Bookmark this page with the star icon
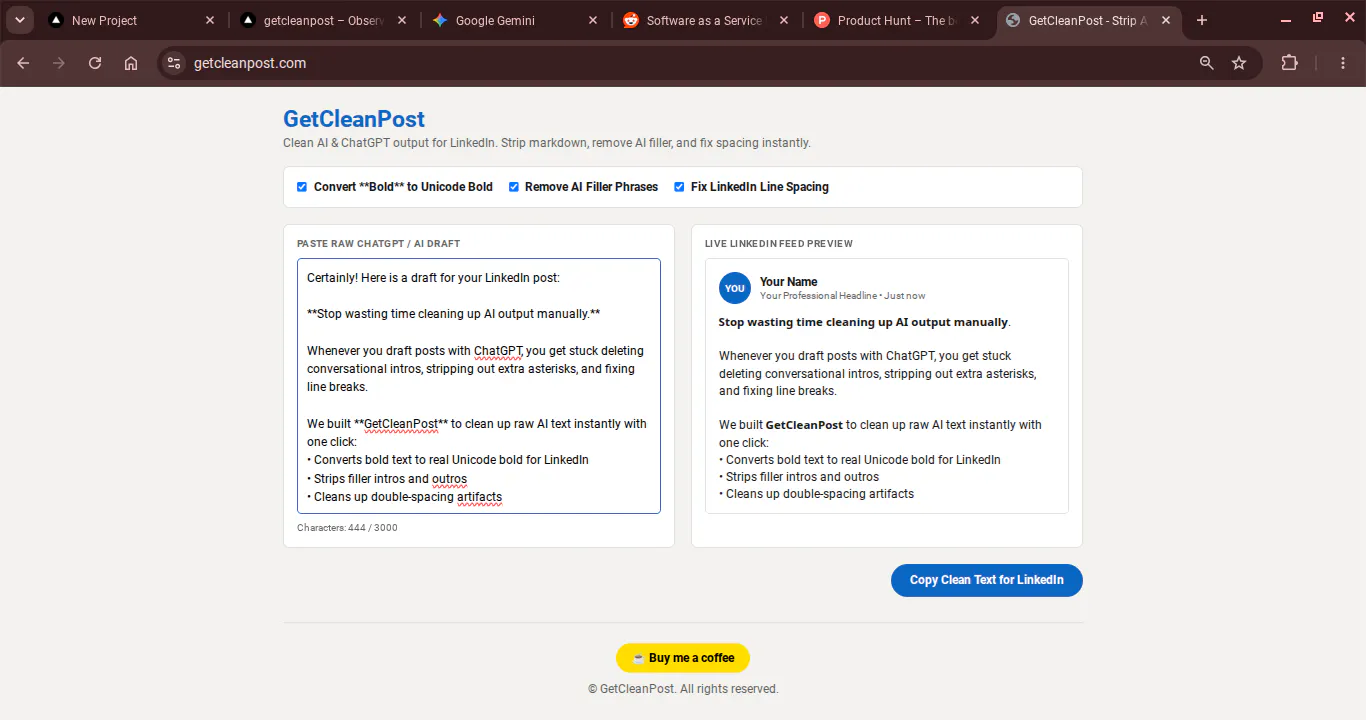The height and width of the screenshot is (720, 1366). 1239,63
